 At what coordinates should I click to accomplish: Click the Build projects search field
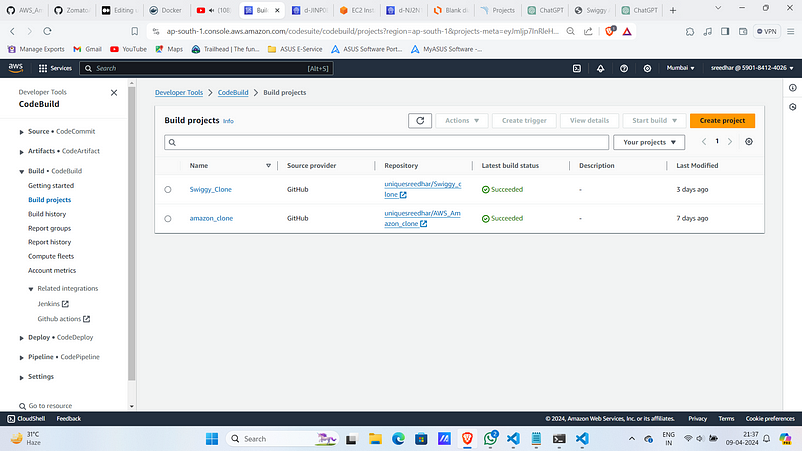click(387, 142)
